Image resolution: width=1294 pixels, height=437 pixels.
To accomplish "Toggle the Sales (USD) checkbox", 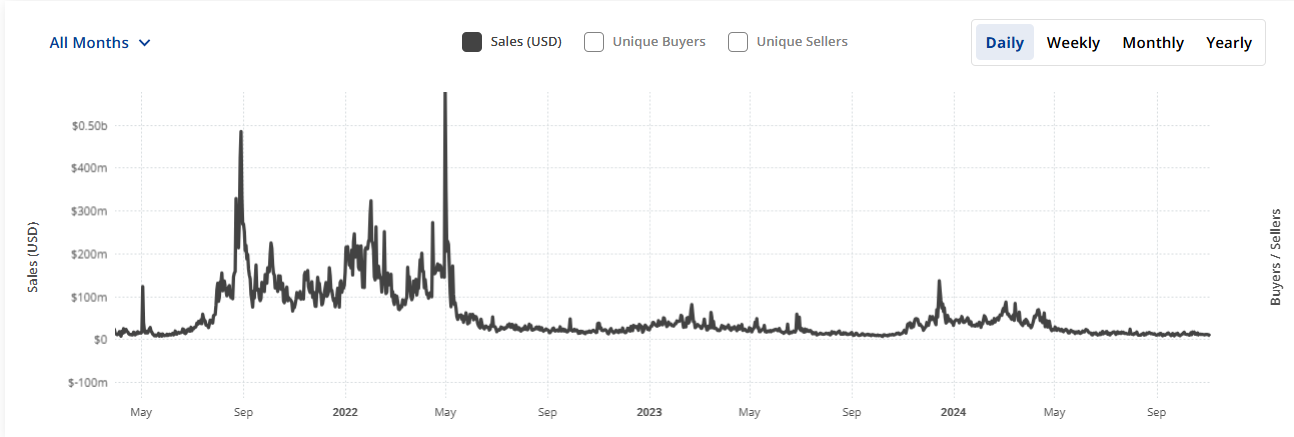I will [472, 42].
